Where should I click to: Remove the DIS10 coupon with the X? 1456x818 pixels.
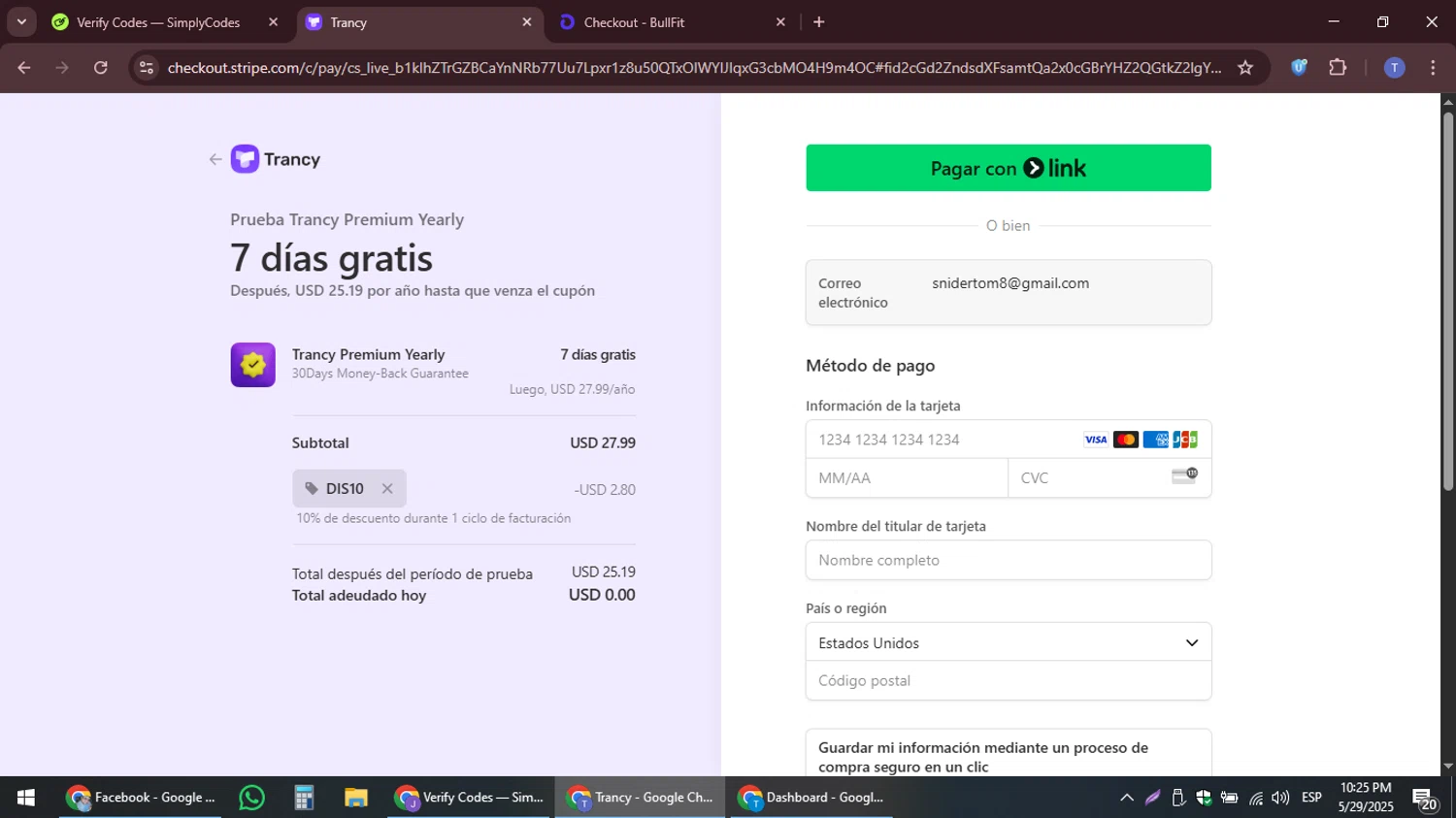coord(387,489)
